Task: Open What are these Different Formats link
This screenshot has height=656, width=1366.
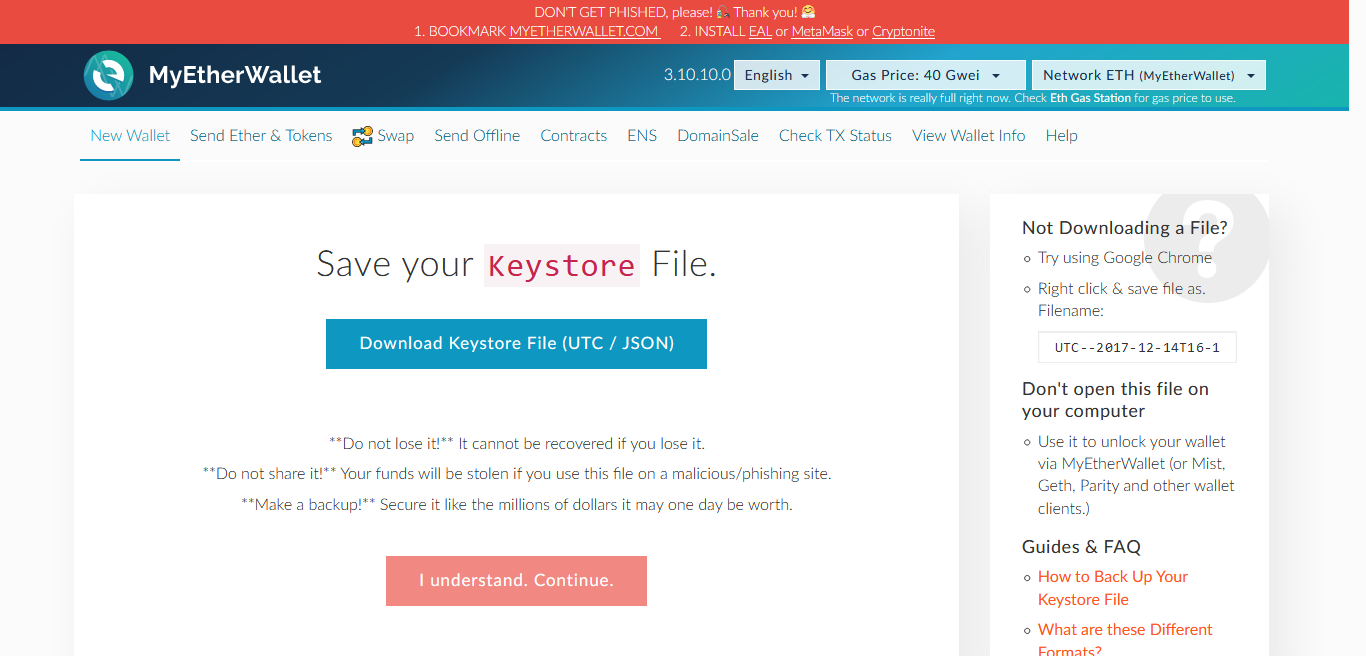Action: click(1125, 640)
